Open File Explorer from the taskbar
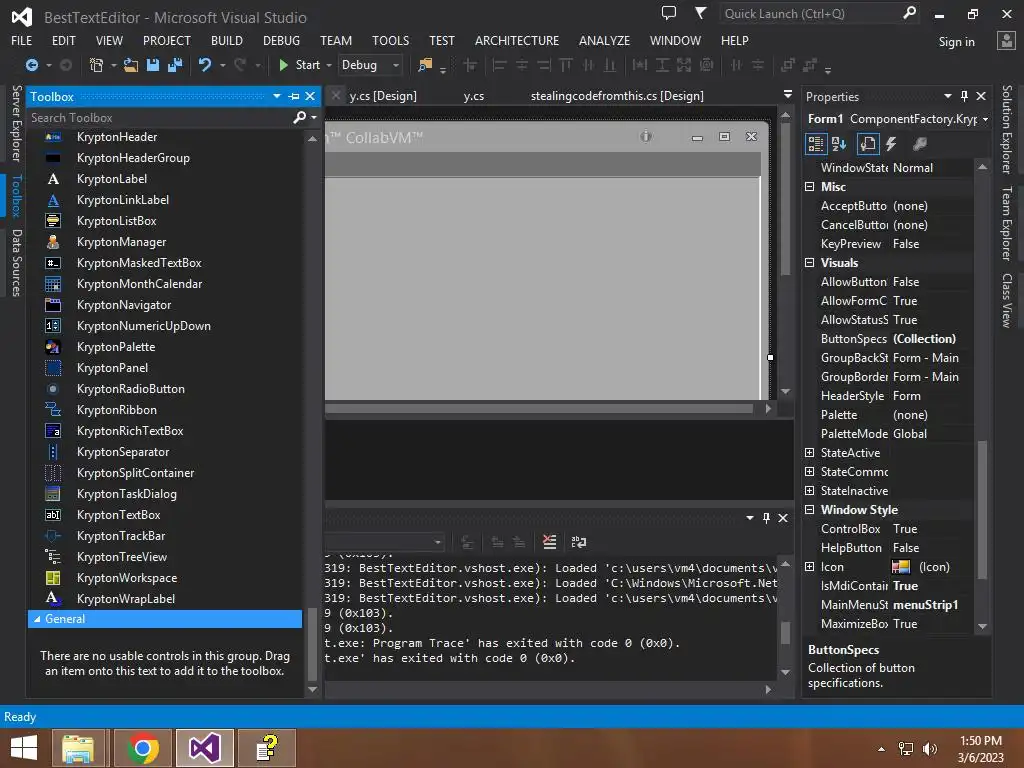 tap(78, 748)
